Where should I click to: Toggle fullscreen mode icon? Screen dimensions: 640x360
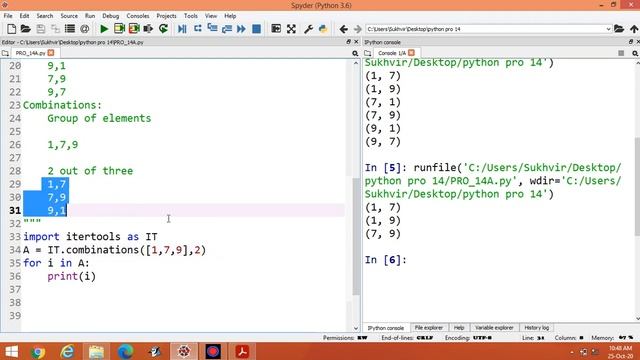click(291, 29)
